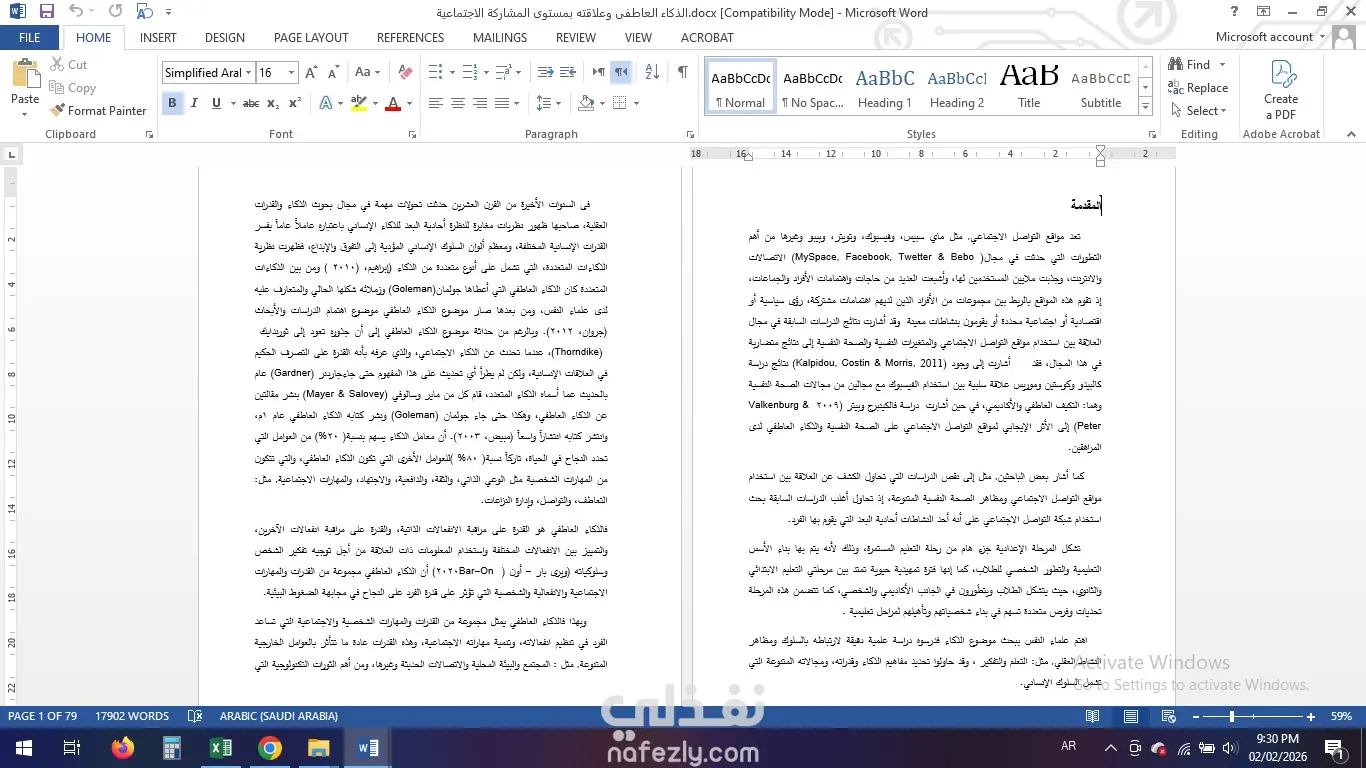Open the spelling and proofing status icon
Viewport: 1366px width, 768px height.
tap(195, 716)
